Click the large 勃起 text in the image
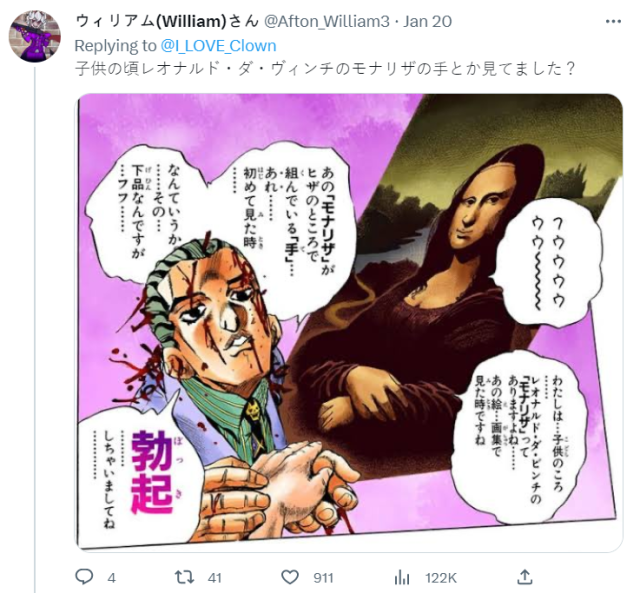The height and width of the screenshot is (593, 640). pos(151,473)
